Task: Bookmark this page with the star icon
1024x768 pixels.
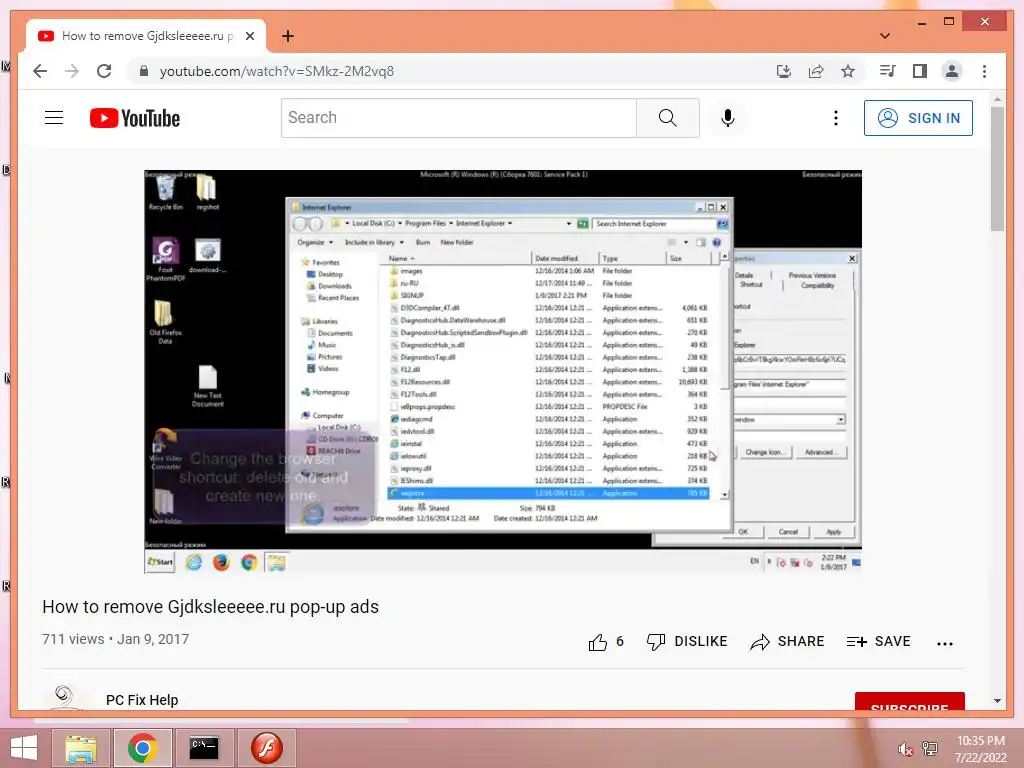Action: pyautogui.click(x=848, y=71)
